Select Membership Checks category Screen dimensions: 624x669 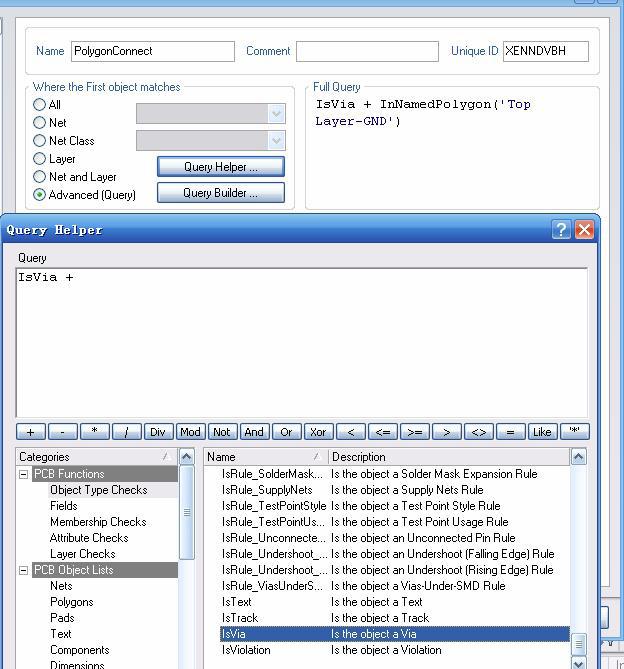pyautogui.click(x=98, y=522)
